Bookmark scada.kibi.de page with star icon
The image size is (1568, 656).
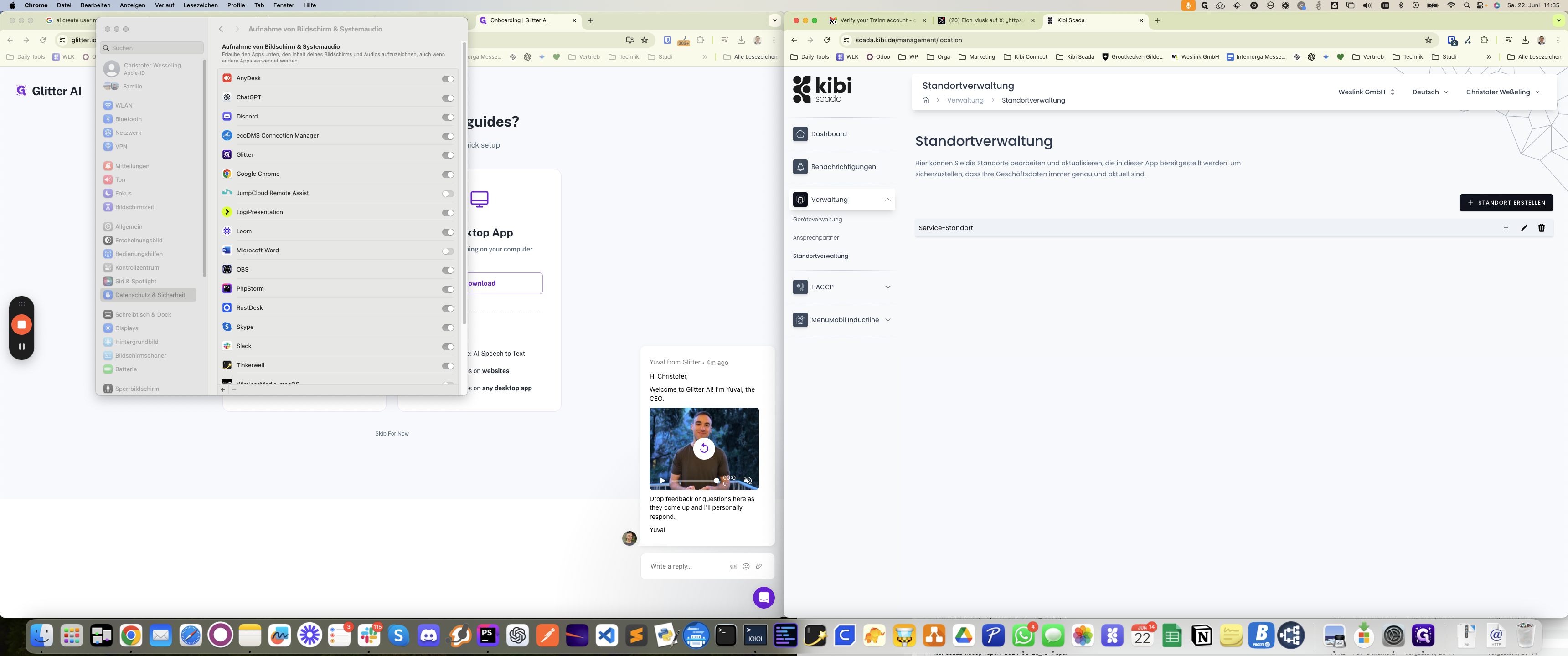click(x=1428, y=40)
